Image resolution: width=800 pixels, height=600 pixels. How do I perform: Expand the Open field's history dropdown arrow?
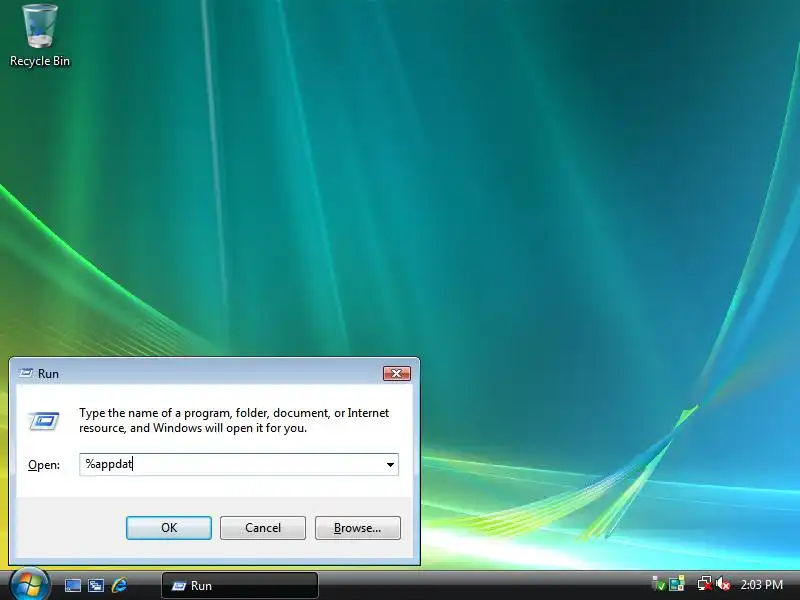point(390,464)
